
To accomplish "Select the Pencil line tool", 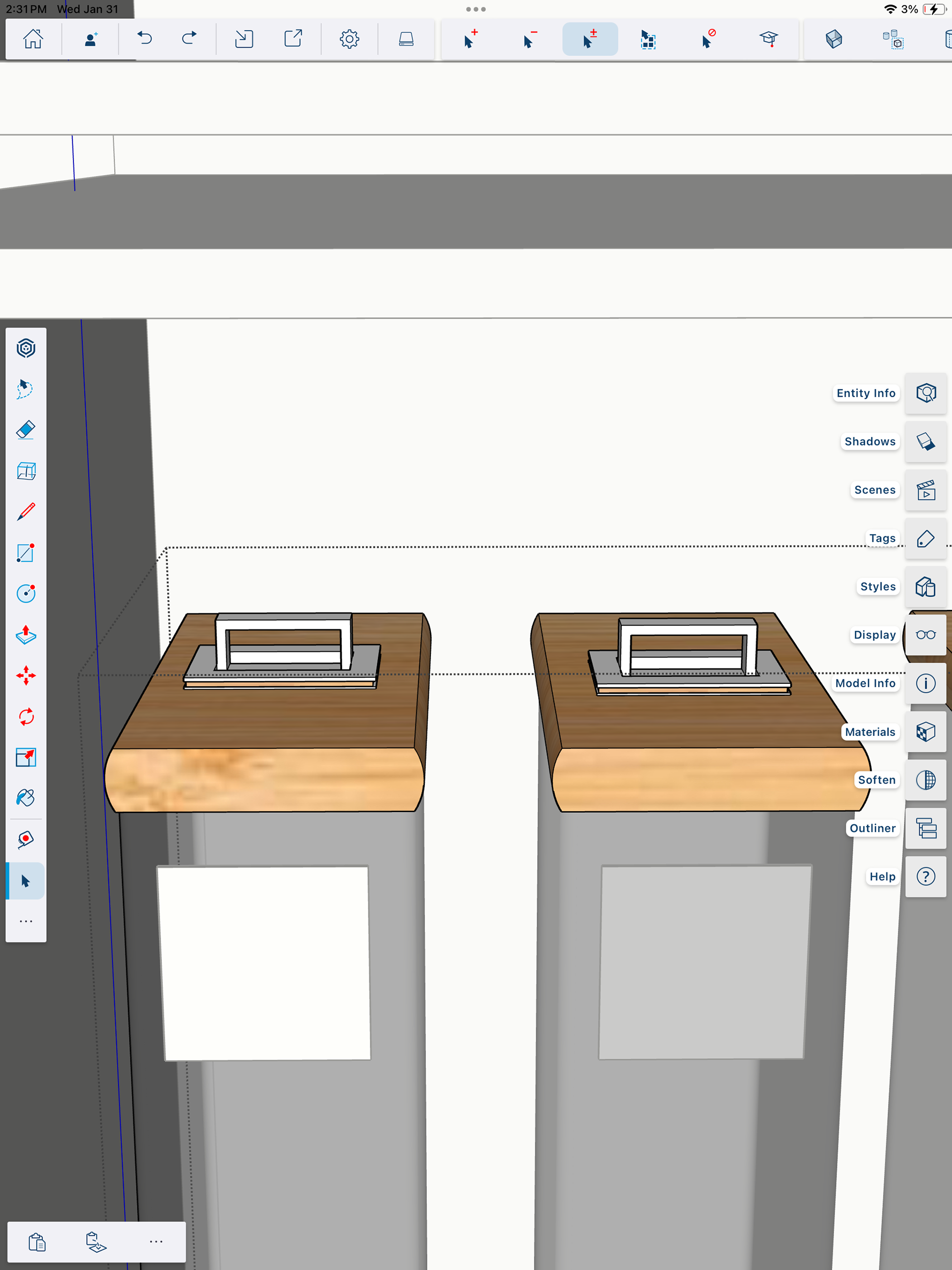I will click(x=26, y=512).
